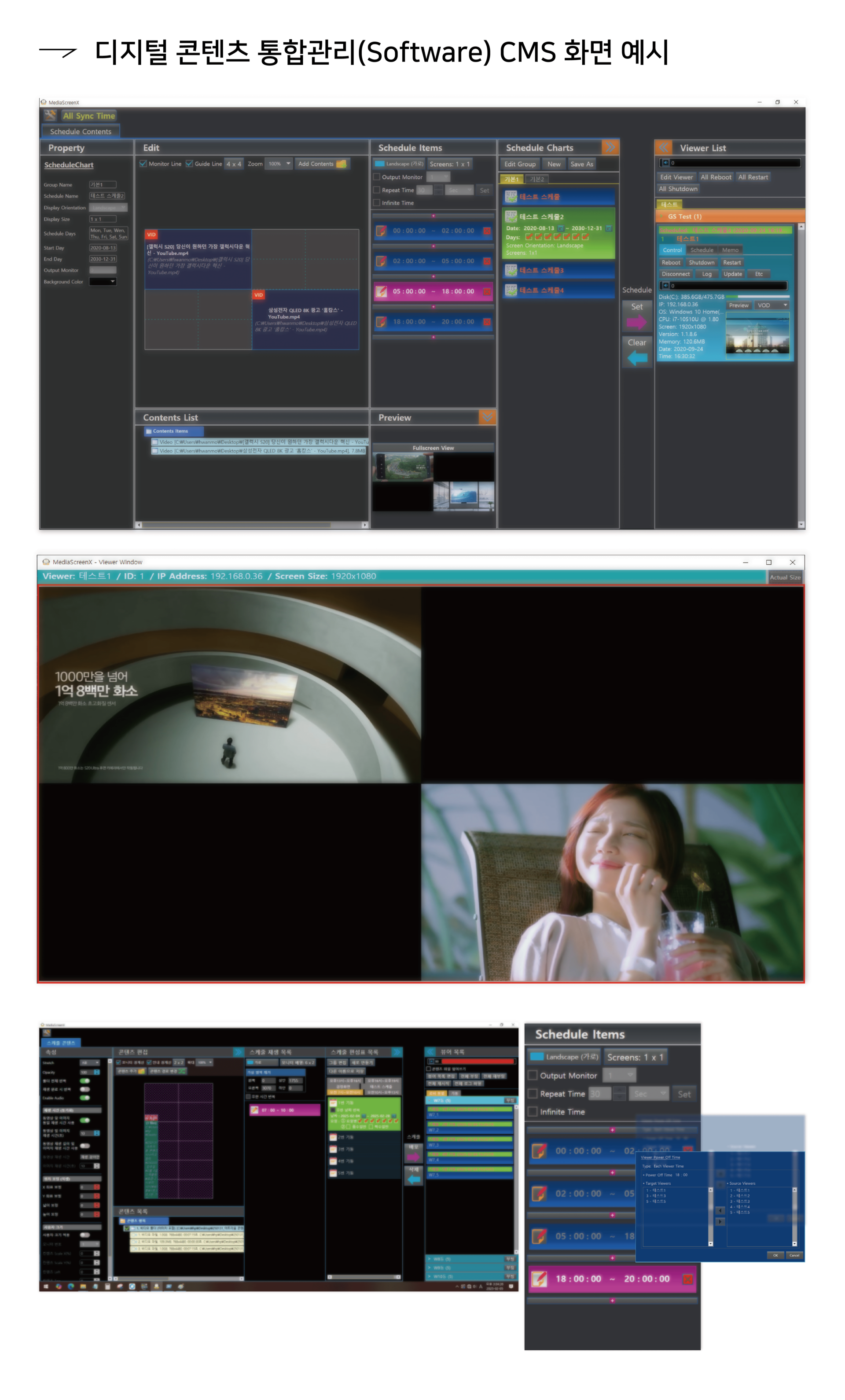
Task: Click the calendar icon next to start date 2020-08-13
Action: 560,228
